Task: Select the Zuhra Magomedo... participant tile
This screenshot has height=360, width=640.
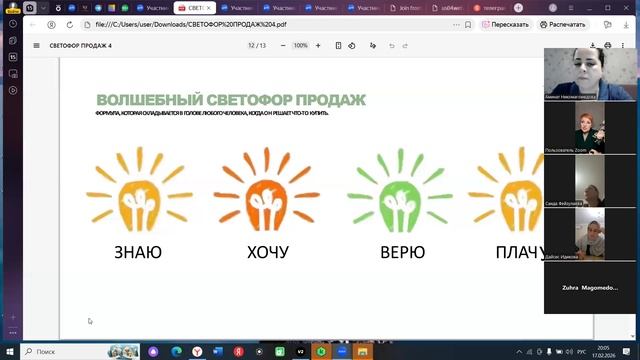Action: pyautogui.click(x=590, y=288)
